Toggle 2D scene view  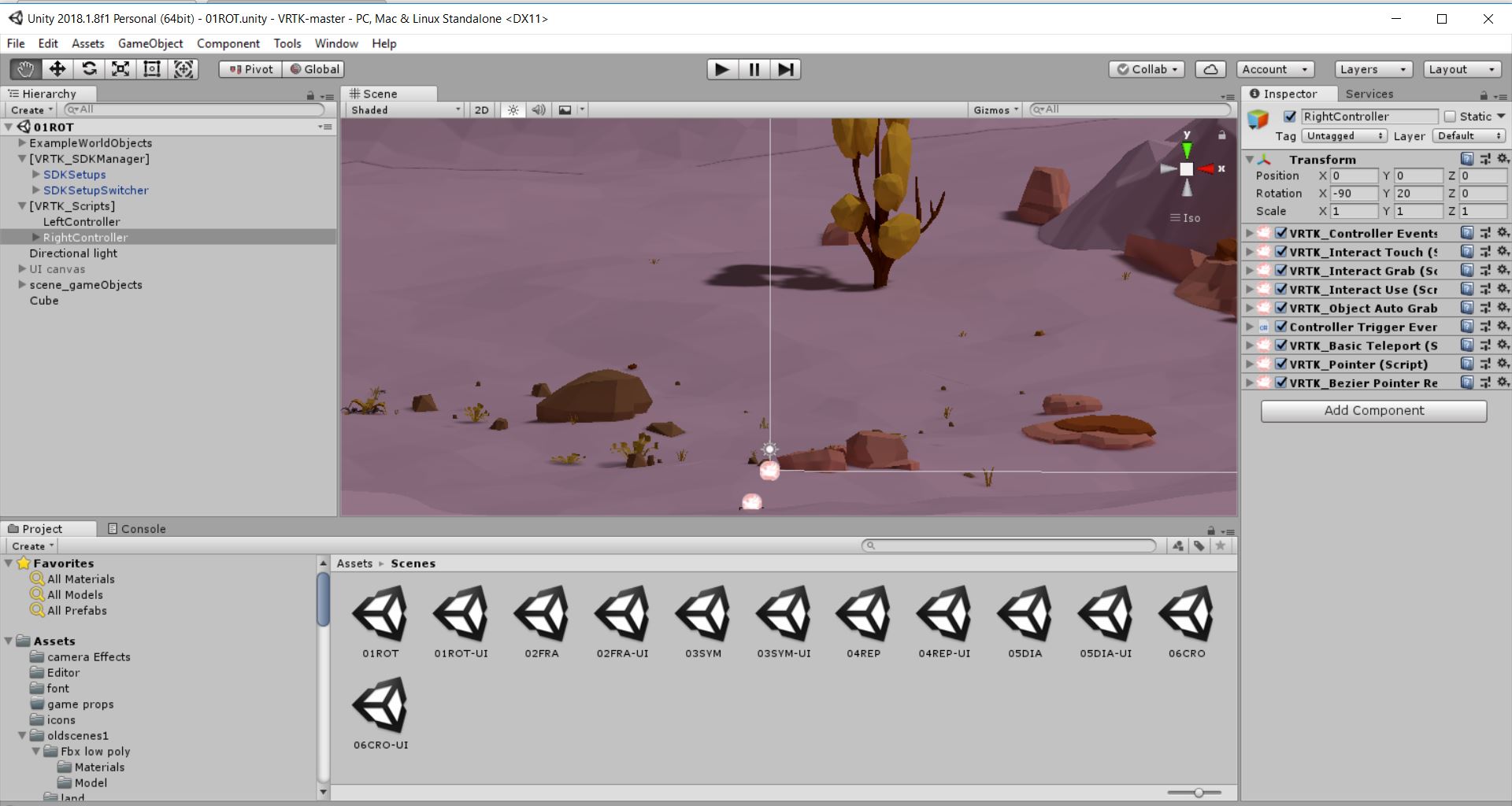coord(482,110)
